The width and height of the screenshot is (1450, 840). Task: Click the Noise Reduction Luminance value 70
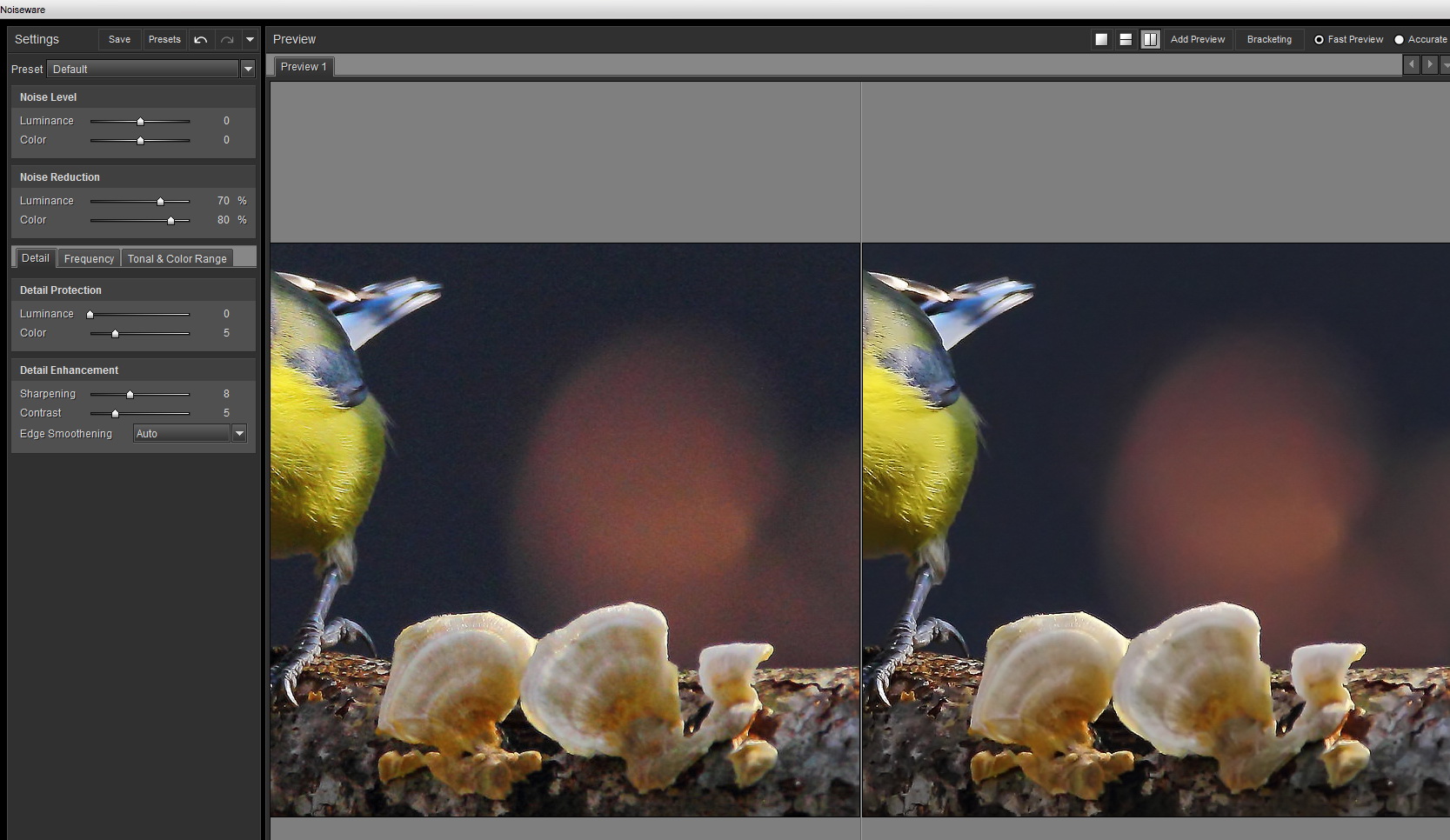pyautogui.click(x=224, y=201)
